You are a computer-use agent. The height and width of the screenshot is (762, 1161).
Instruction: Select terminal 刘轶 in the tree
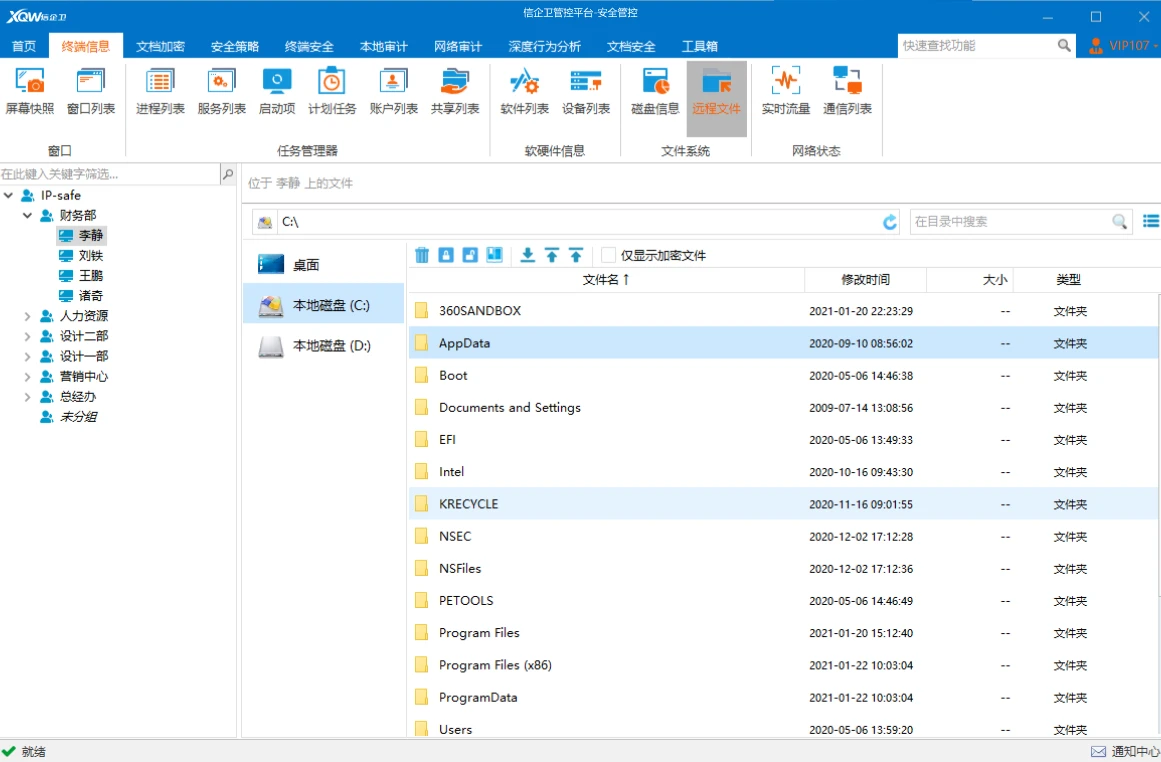[x=82, y=255]
